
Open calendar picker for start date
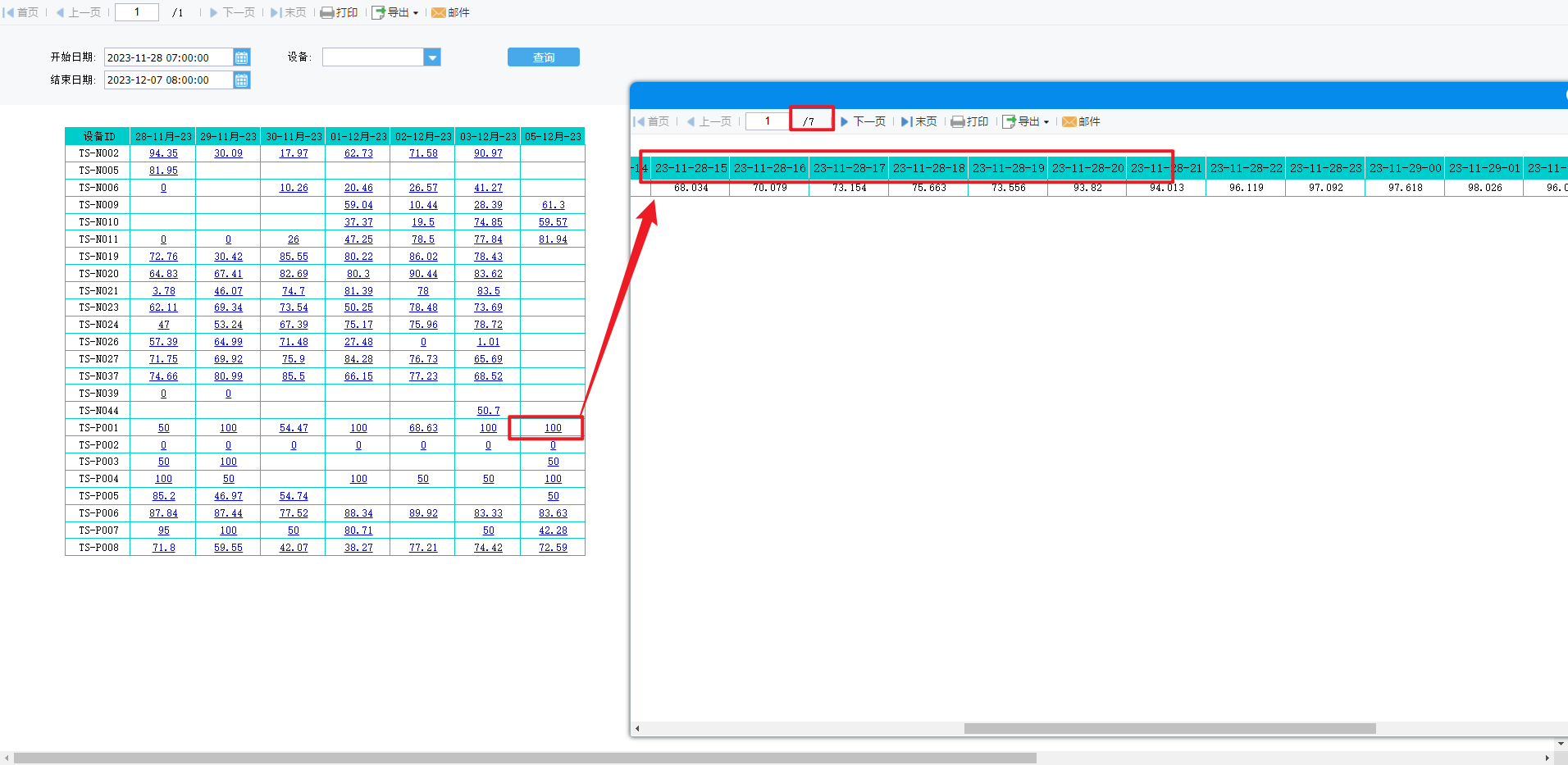241,57
